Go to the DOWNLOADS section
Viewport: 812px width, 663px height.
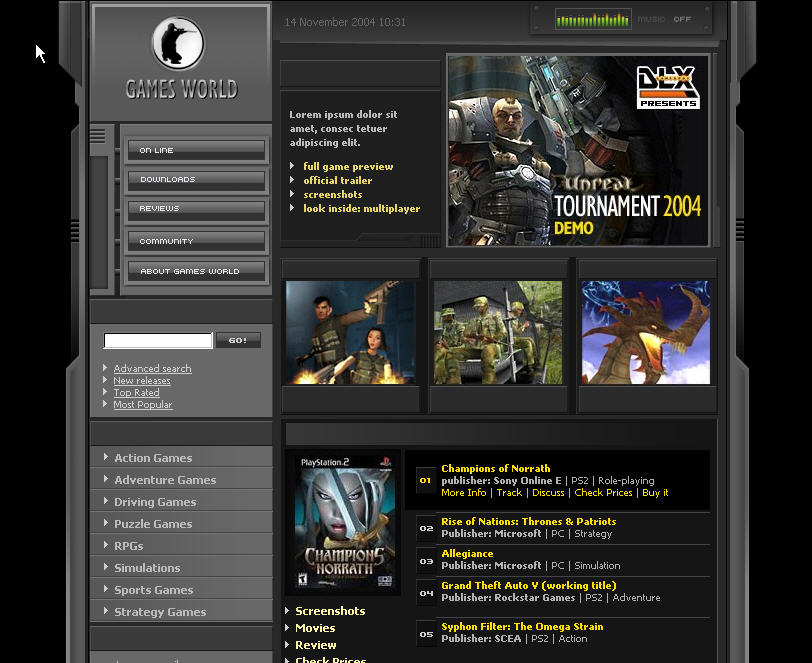[196, 179]
